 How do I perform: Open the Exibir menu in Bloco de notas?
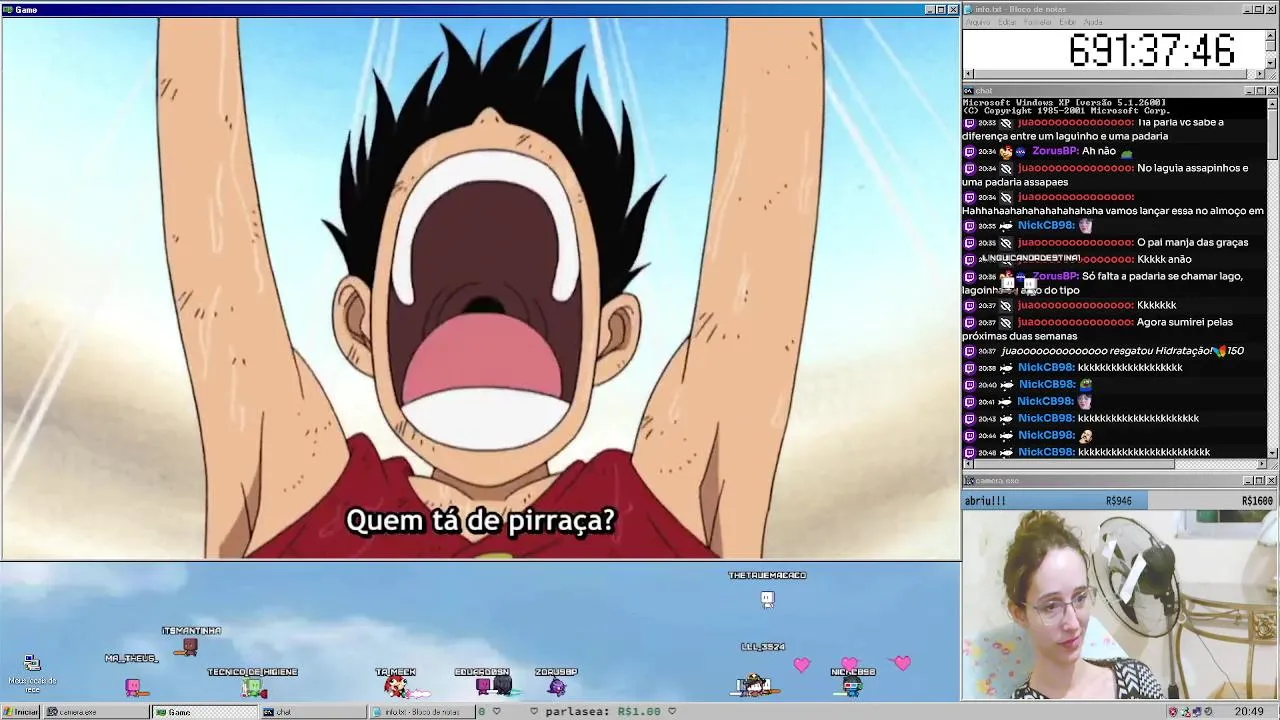(1067, 22)
